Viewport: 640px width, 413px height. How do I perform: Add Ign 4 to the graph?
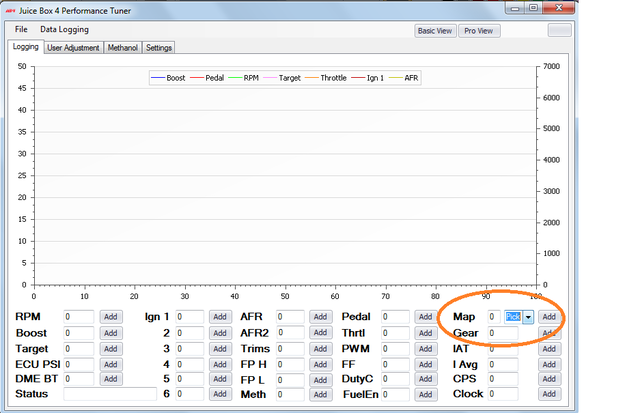point(220,364)
